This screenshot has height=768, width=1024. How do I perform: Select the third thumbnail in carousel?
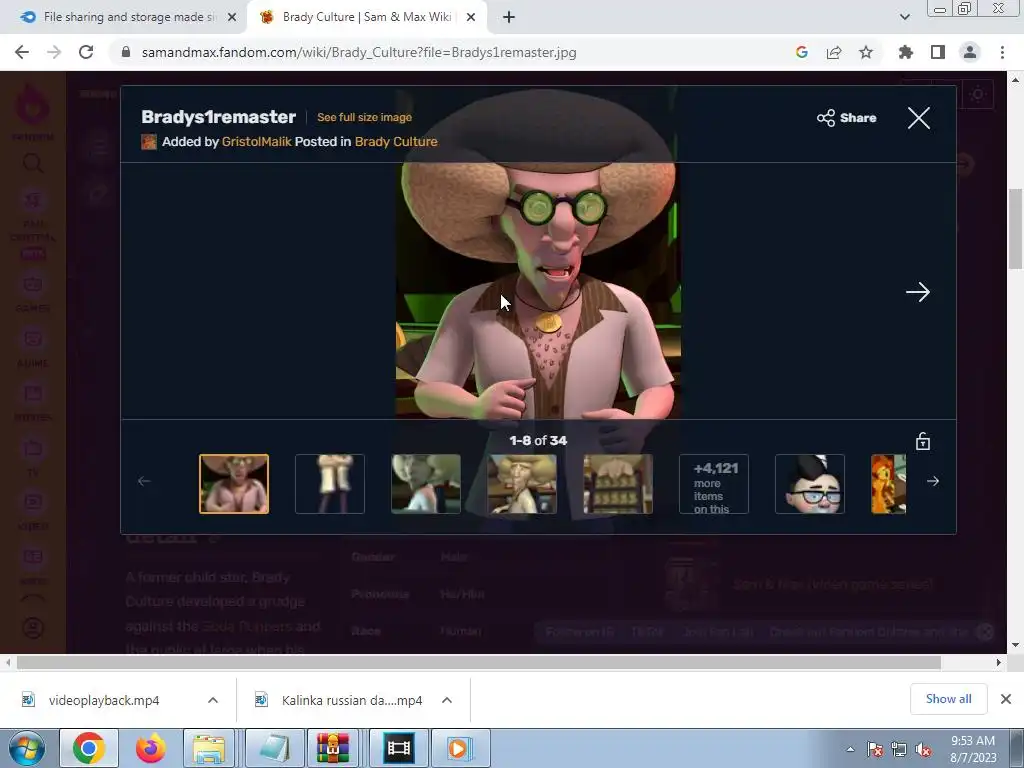click(426, 484)
